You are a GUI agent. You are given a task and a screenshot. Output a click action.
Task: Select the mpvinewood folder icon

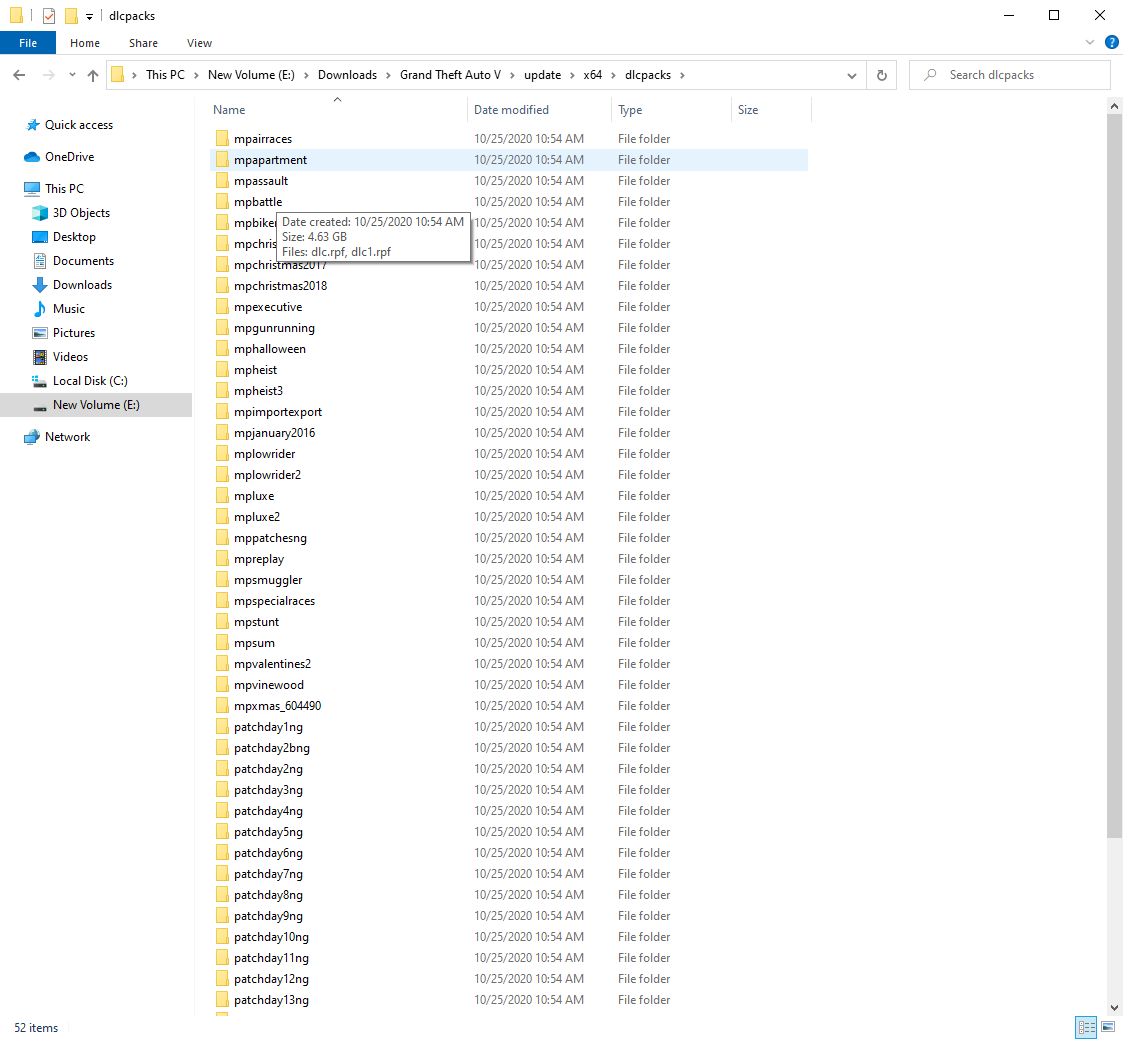[x=222, y=684]
